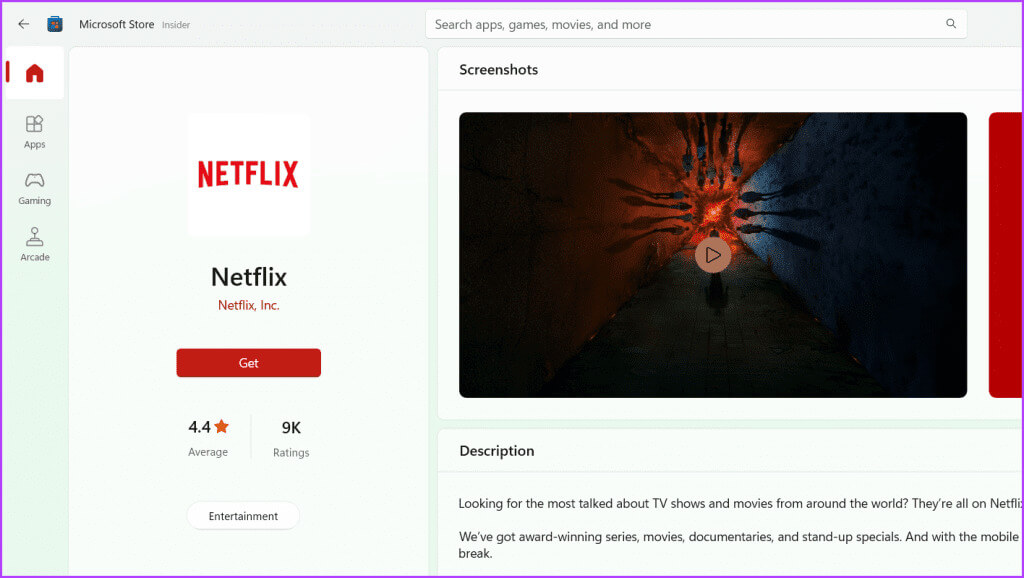
Task: Click the Entertainment category tag
Action: 243,516
